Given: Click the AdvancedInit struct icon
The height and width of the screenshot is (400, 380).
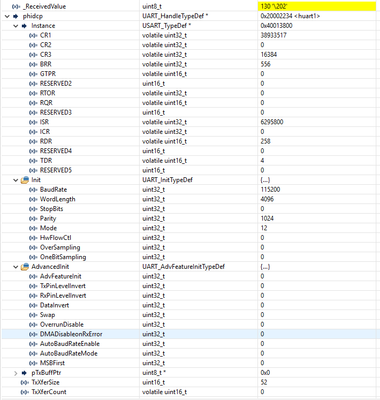Looking at the screenshot, I should pyautogui.click(x=25, y=267).
